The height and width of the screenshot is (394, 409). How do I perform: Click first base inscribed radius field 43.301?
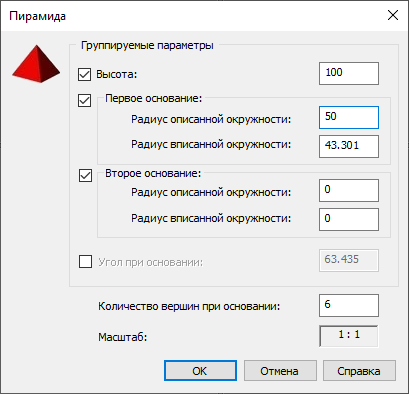(x=349, y=146)
